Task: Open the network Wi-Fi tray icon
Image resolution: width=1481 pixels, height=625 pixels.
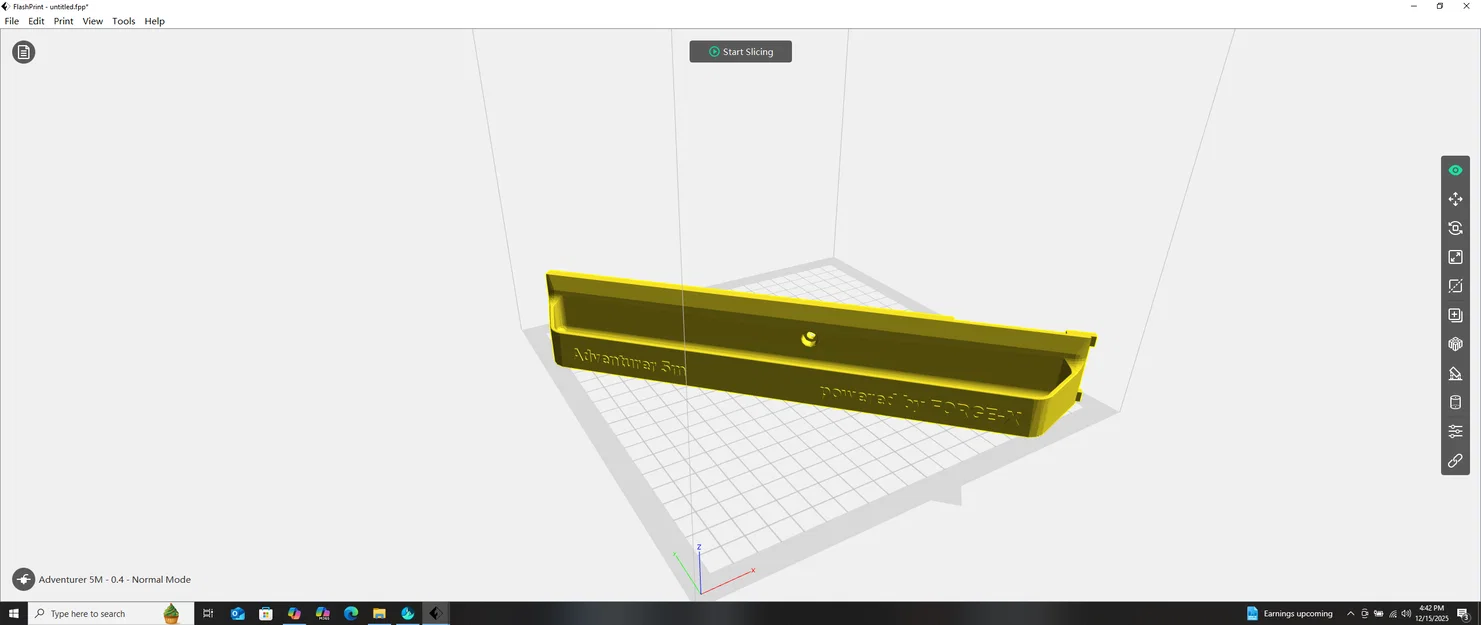Action: click(1392, 614)
